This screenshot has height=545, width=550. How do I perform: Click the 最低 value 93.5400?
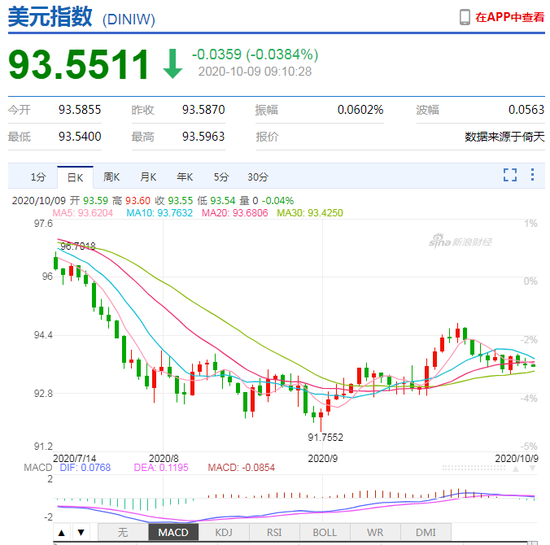[80, 136]
